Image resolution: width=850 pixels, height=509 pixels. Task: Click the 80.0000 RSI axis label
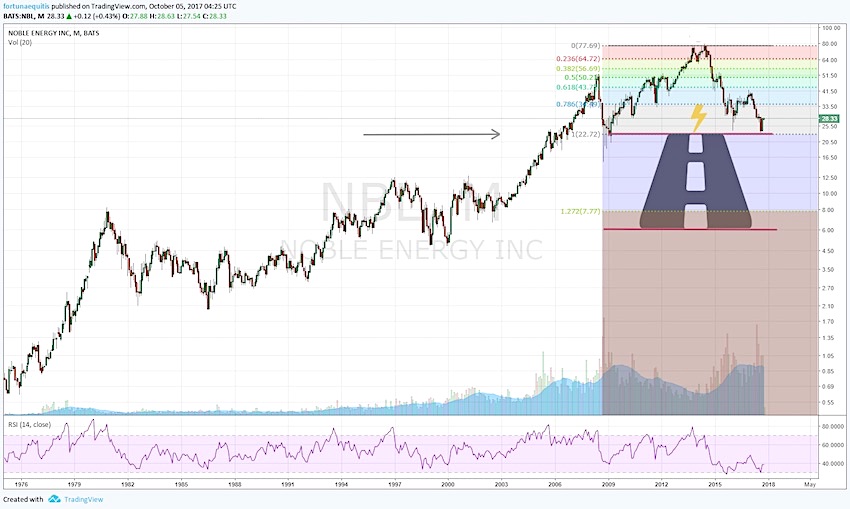(x=833, y=427)
